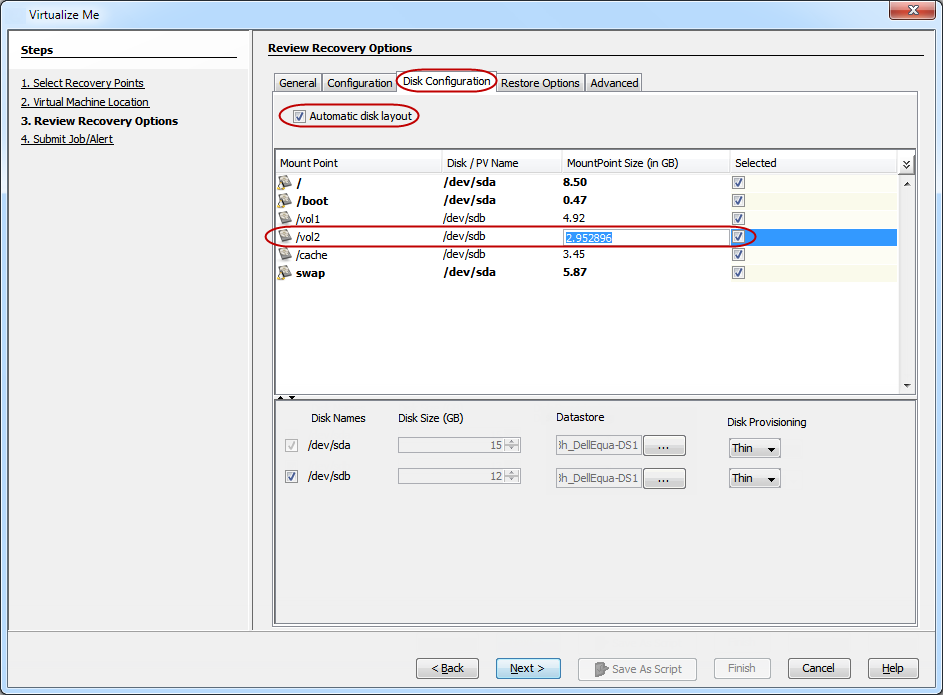Go to Select Recovery Points step
The image size is (943, 695).
coord(82,83)
